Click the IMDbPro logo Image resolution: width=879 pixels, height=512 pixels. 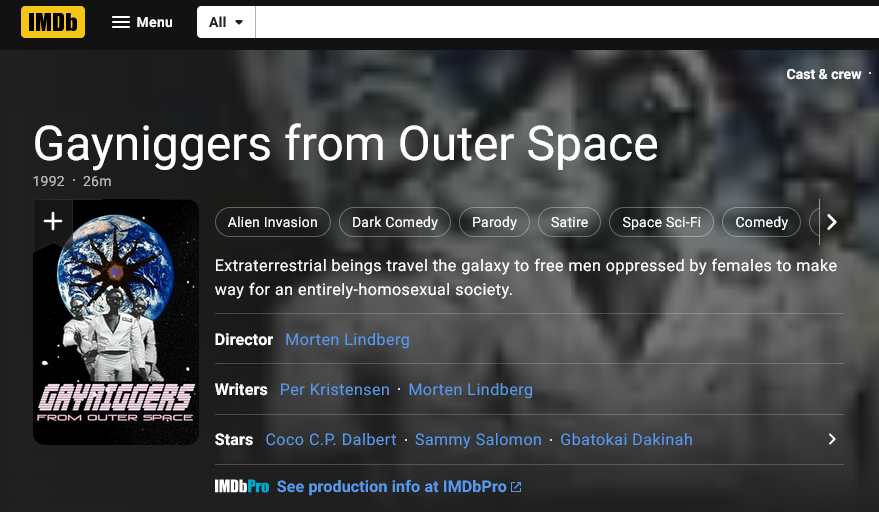[x=242, y=487]
